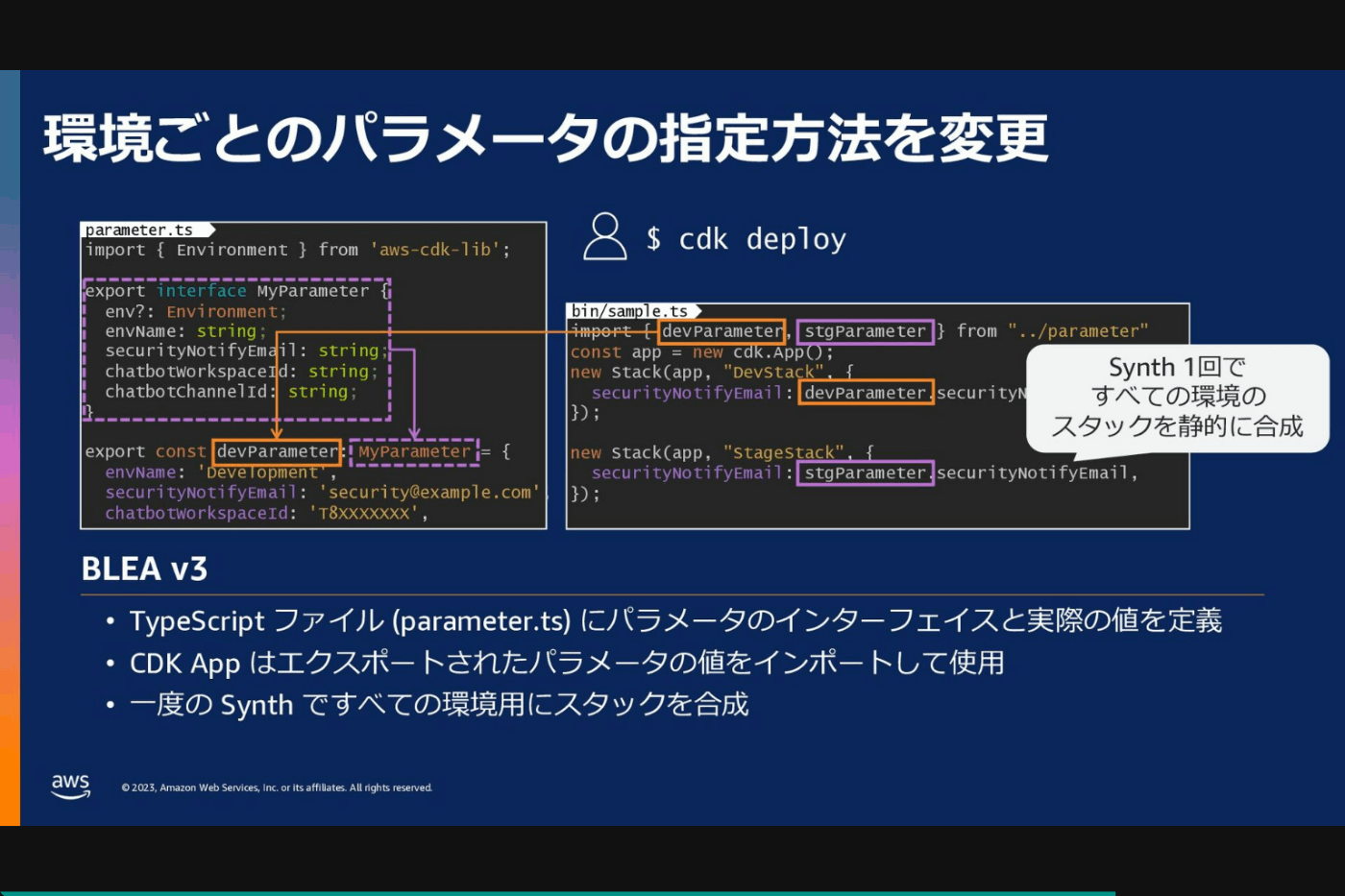Click the AWS logo in the slide footer

(x=71, y=786)
